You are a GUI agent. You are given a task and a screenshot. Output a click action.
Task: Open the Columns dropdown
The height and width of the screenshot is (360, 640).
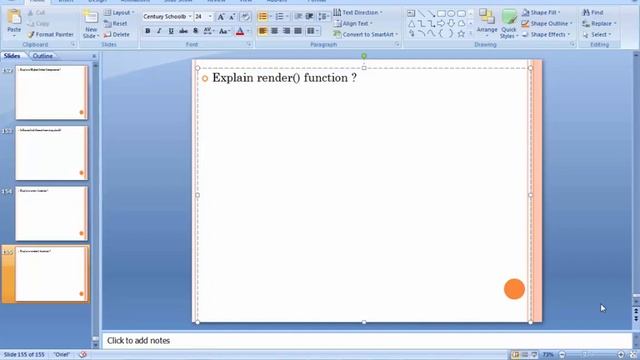(x=312, y=31)
